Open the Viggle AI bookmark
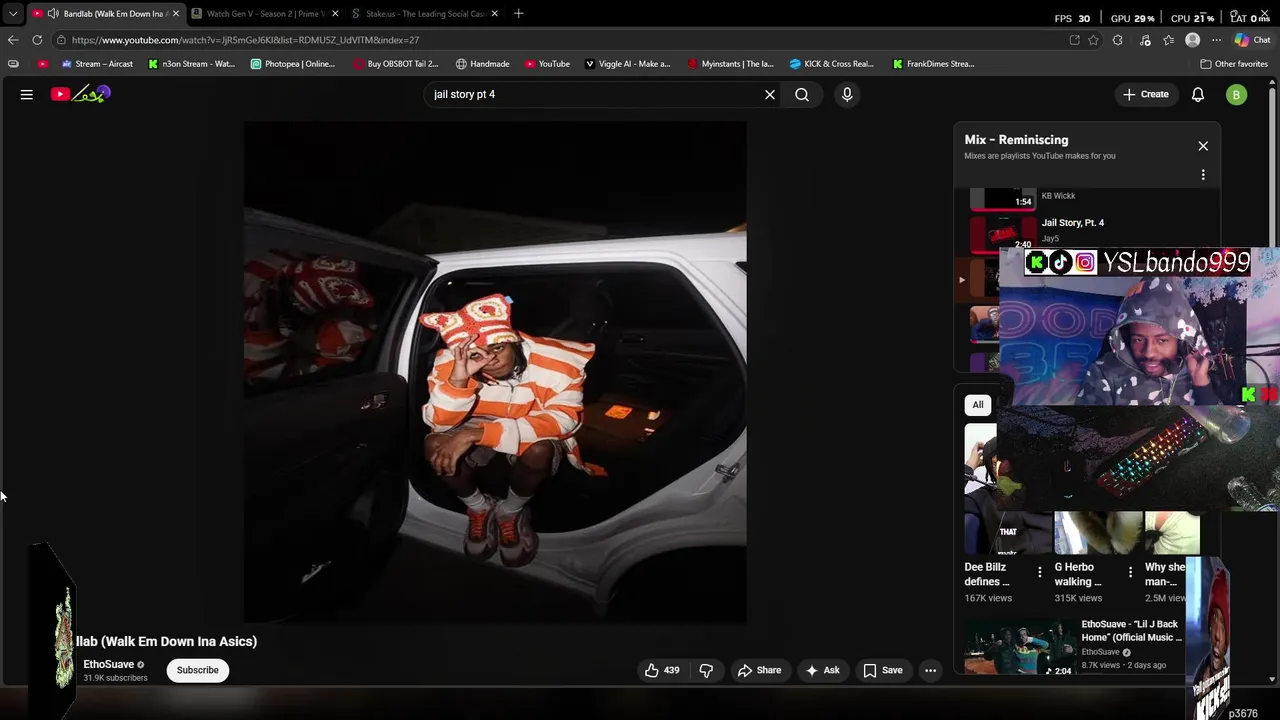Viewport: 1280px width, 720px height. pos(627,64)
